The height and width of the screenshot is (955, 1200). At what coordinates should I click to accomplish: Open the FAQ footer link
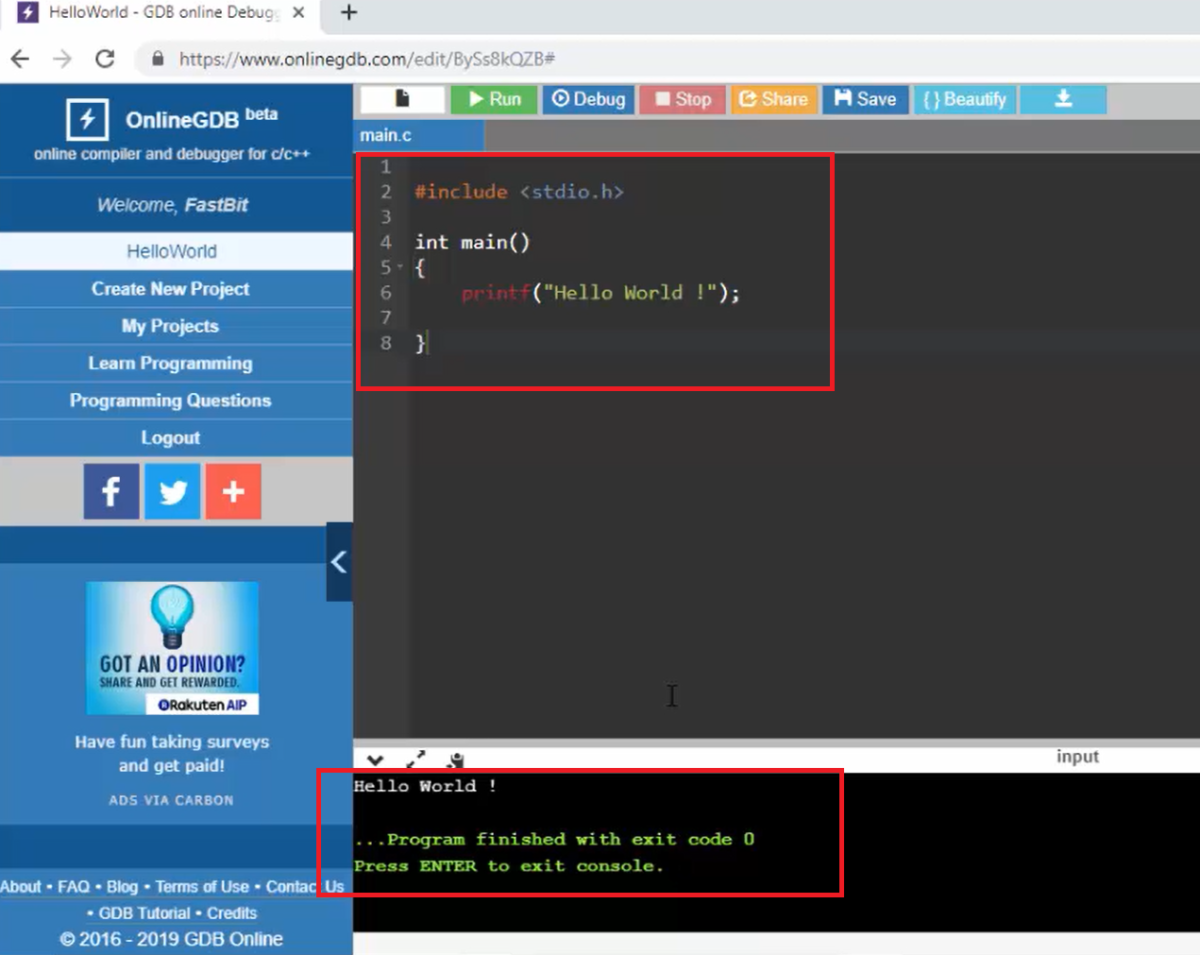pyautogui.click(x=73, y=886)
